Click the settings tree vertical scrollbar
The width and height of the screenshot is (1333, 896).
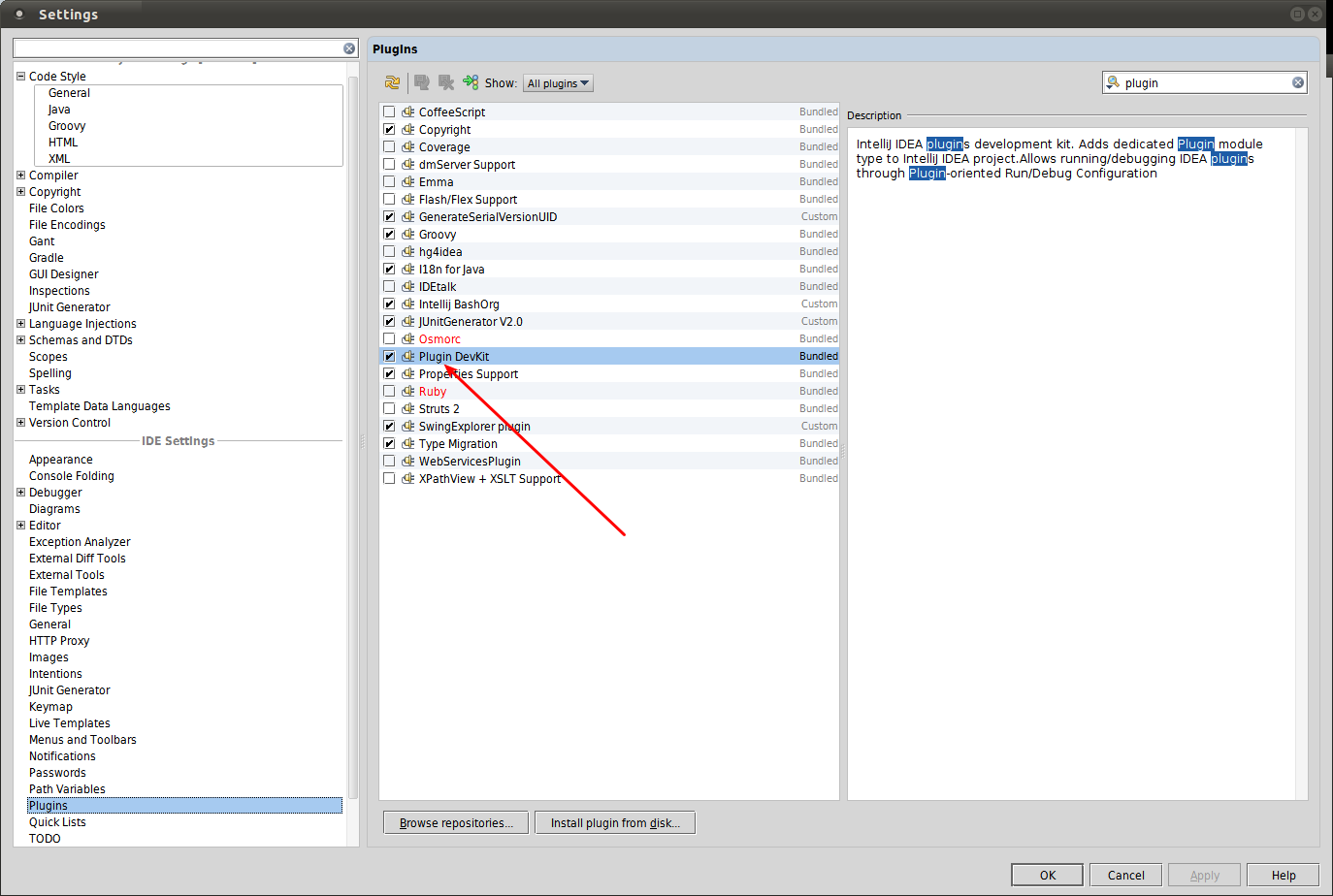point(353,436)
